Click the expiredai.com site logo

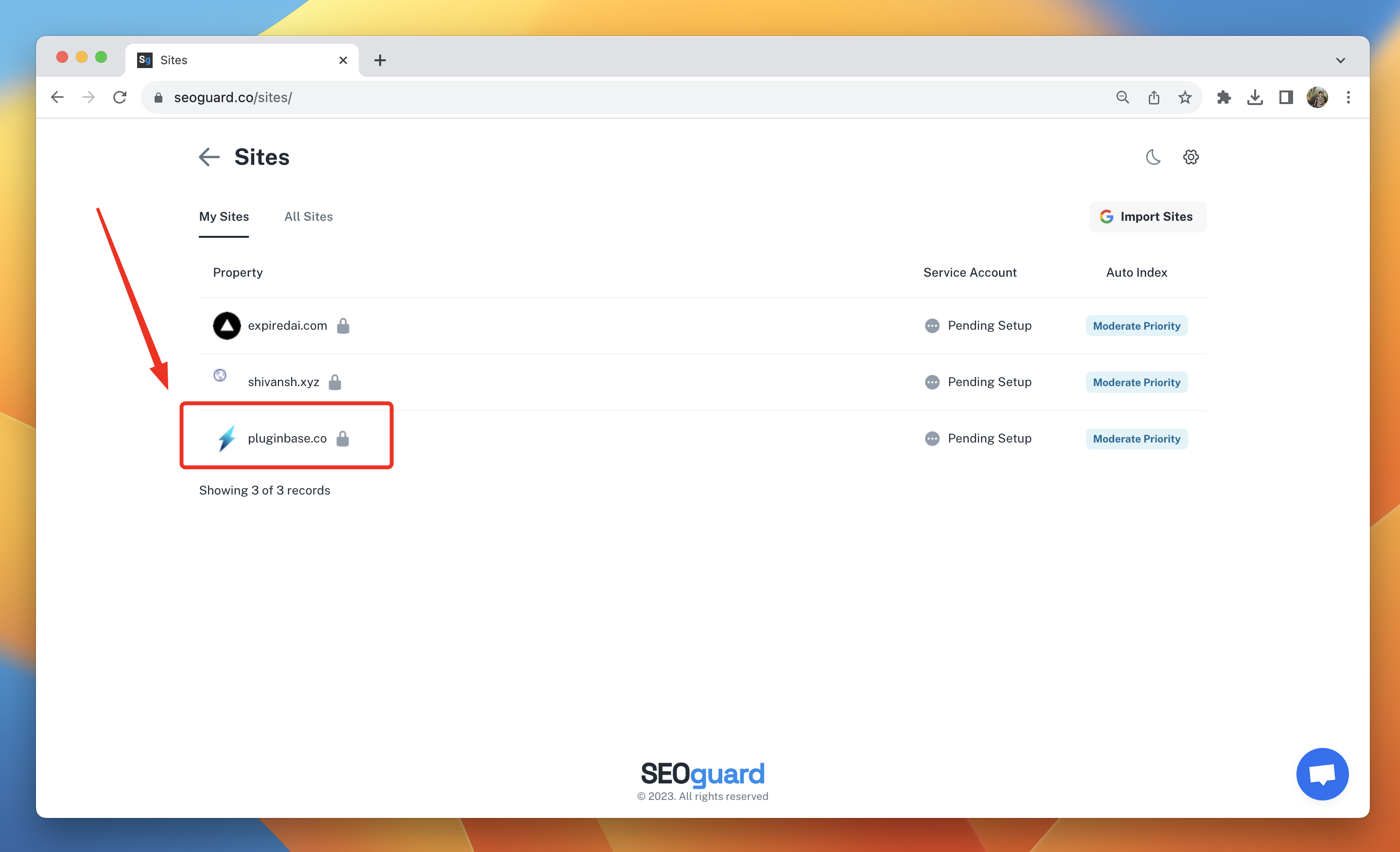[227, 326]
